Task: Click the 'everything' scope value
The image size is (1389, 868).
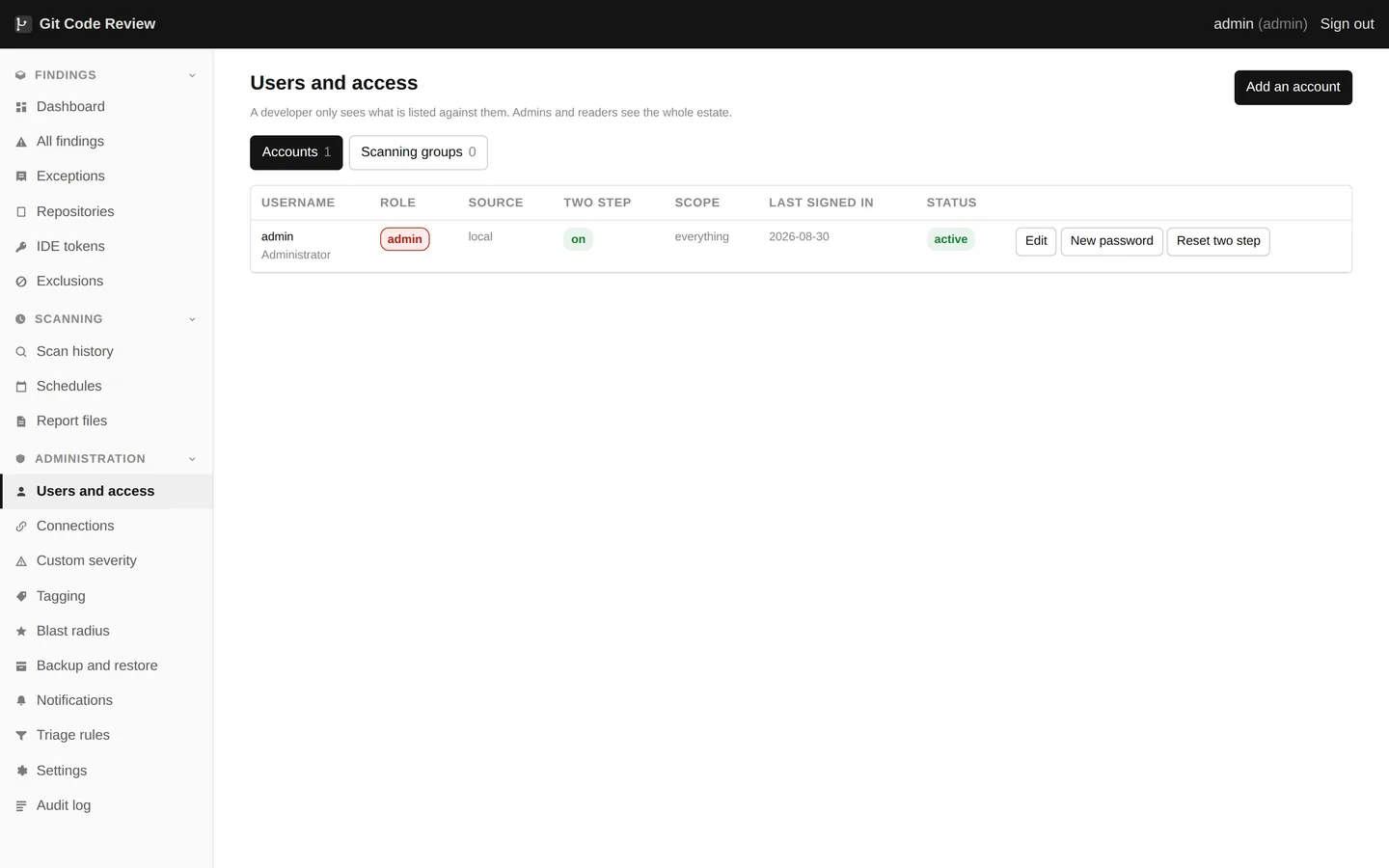Action: pos(701,236)
